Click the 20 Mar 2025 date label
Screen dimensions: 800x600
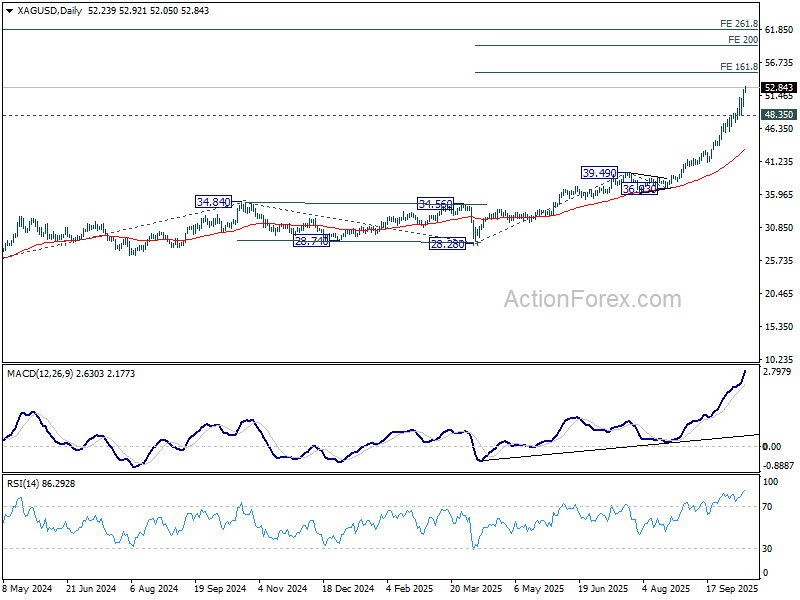478,590
